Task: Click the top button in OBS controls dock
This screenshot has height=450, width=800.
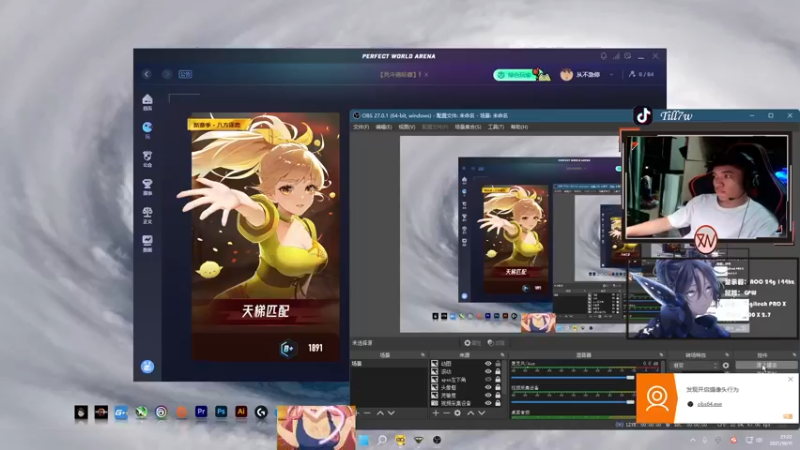Action: tap(766, 365)
